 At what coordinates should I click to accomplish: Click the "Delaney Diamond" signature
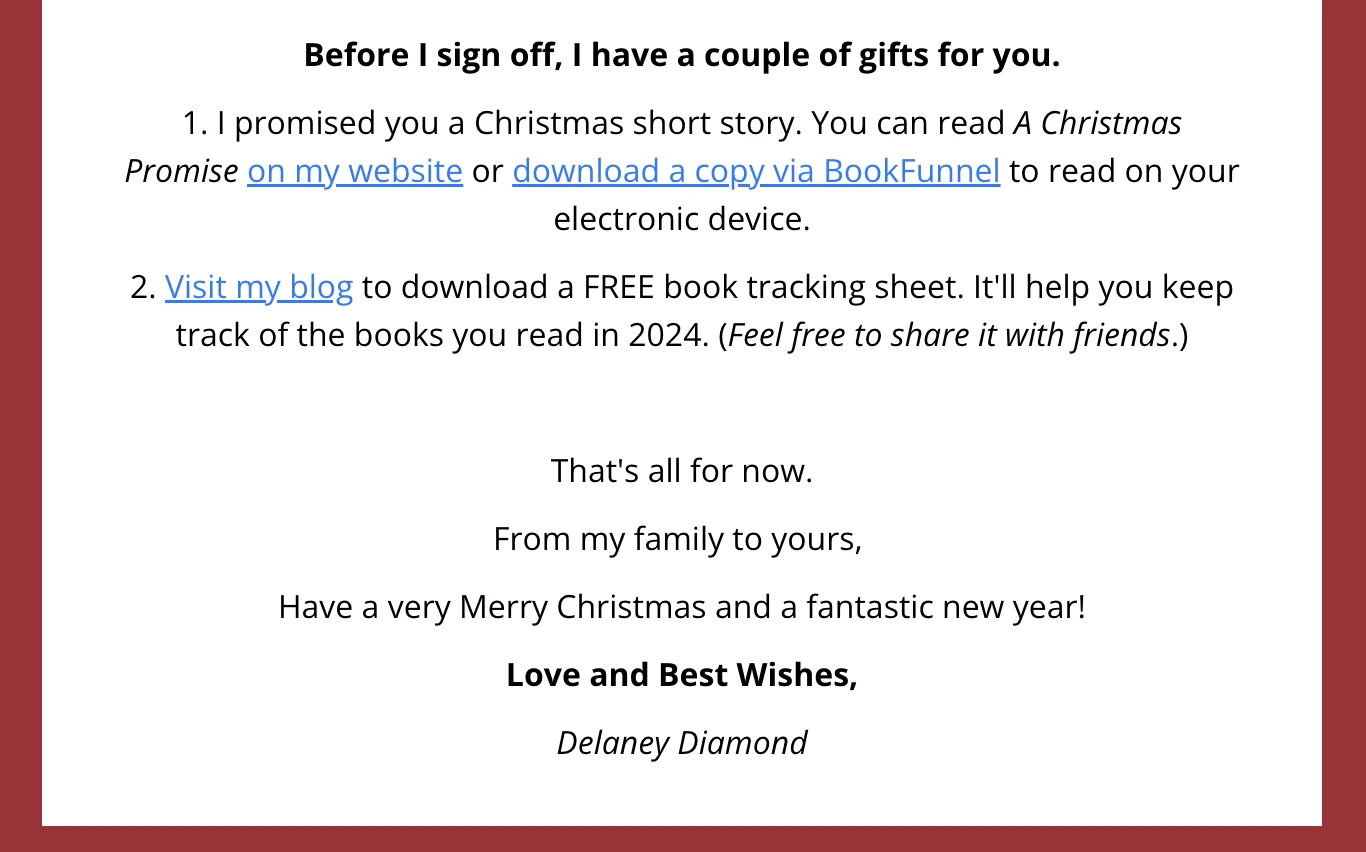pyautogui.click(x=682, y=743)
